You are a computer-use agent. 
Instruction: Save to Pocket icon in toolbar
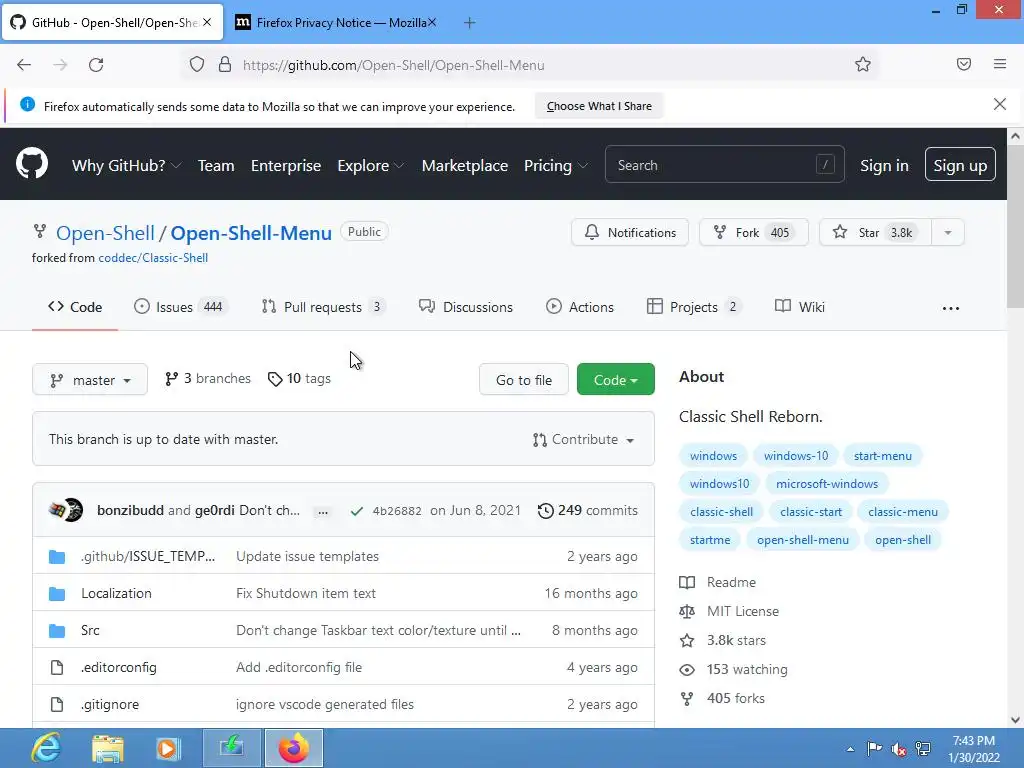(964, 65)
